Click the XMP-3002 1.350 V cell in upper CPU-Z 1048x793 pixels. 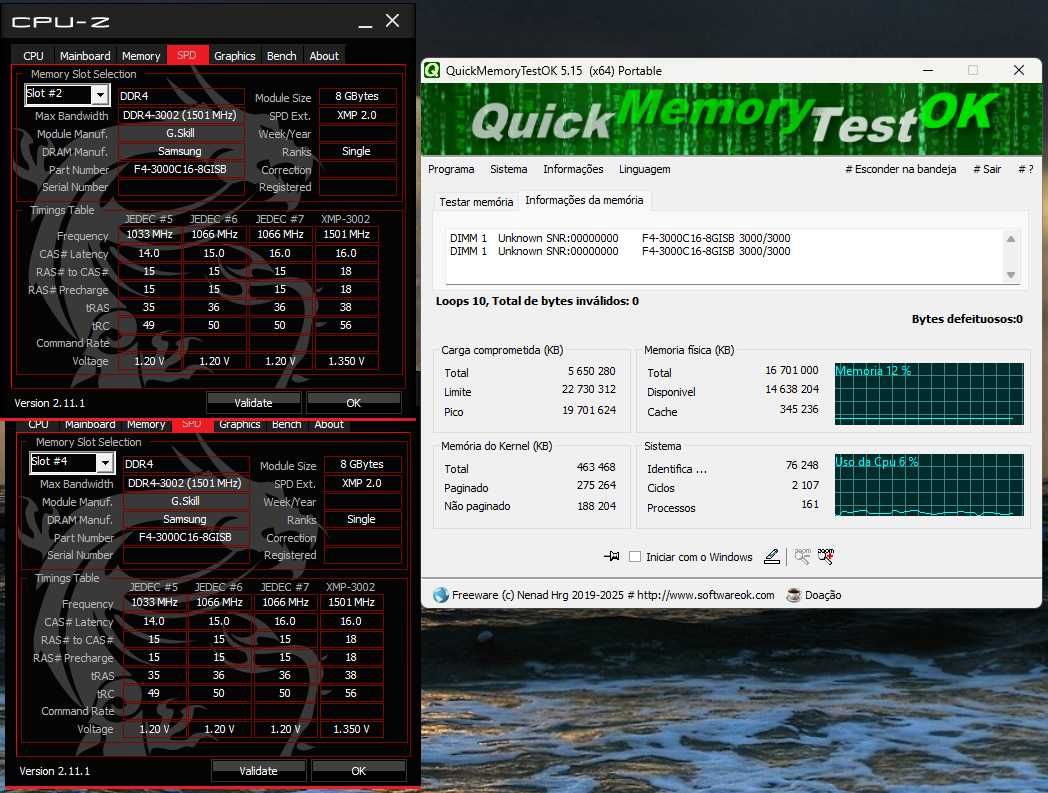coord(346,361)
